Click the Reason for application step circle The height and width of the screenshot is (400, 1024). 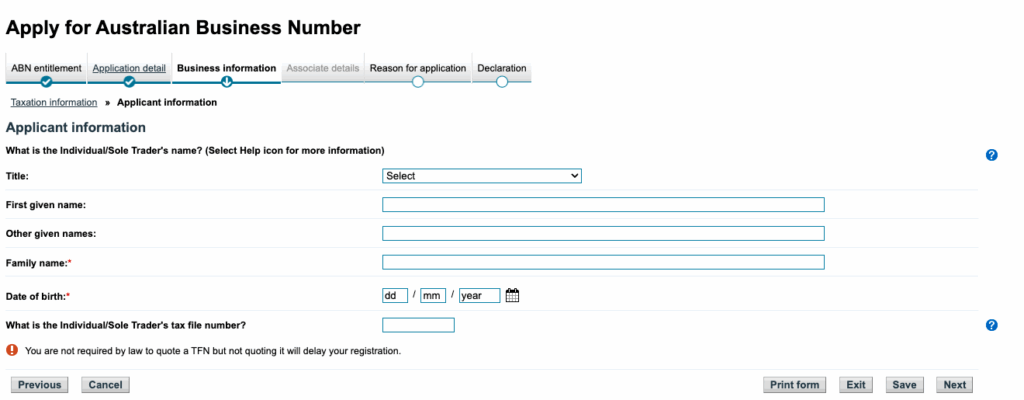[418, 82]
